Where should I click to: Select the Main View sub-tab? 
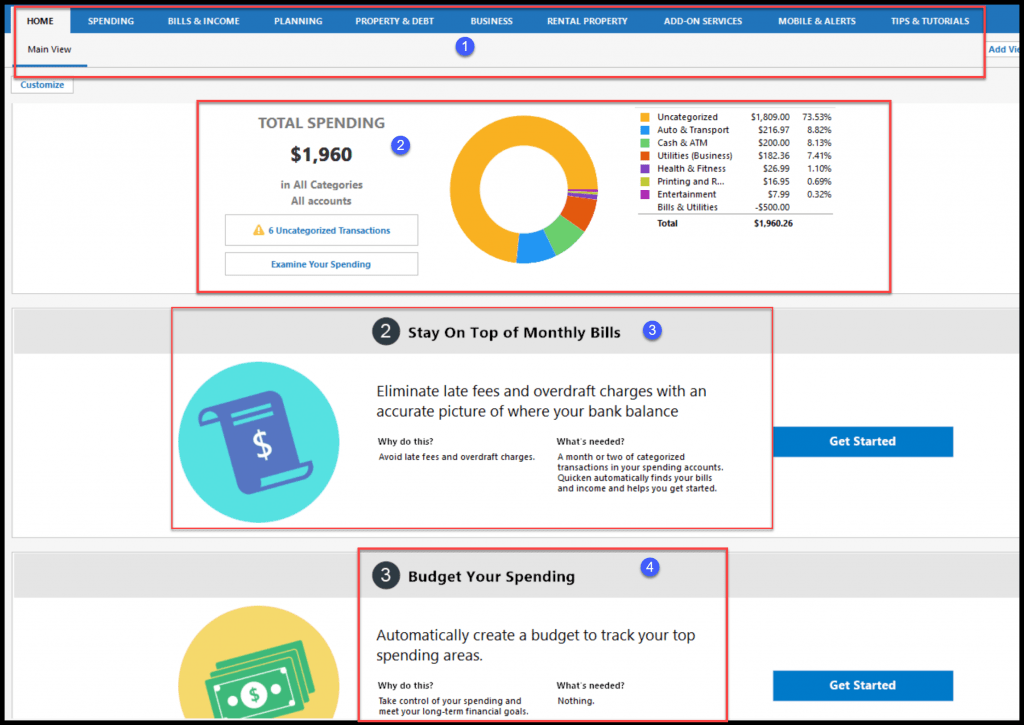[x=50, y=50]
